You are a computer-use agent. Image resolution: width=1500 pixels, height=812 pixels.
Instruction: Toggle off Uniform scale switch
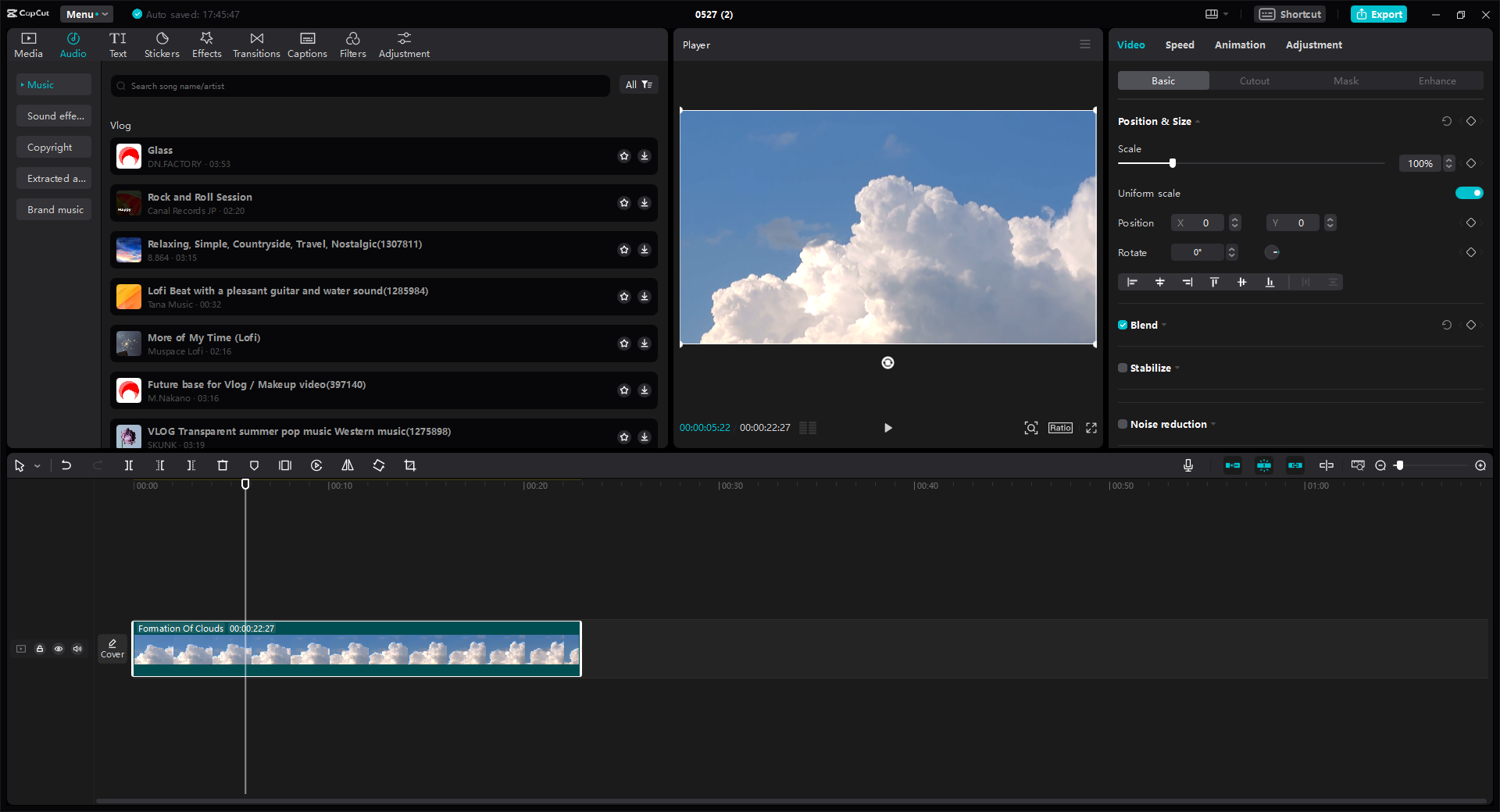[x=1470, y=193]
